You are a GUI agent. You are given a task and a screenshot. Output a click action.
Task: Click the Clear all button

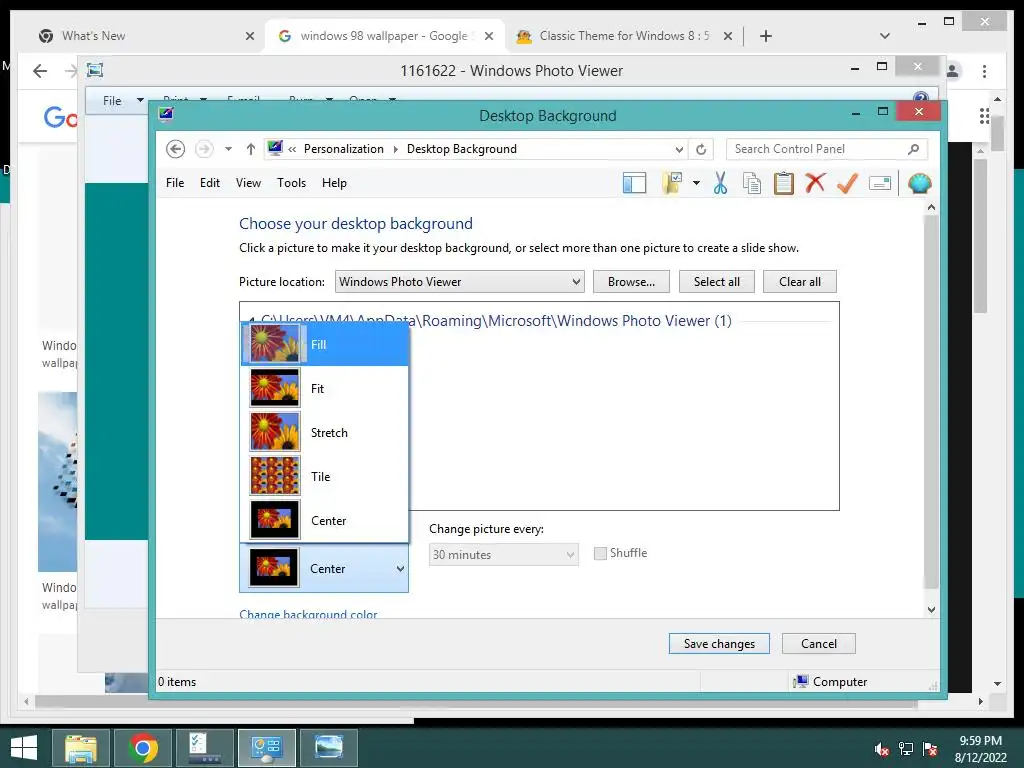800,281
